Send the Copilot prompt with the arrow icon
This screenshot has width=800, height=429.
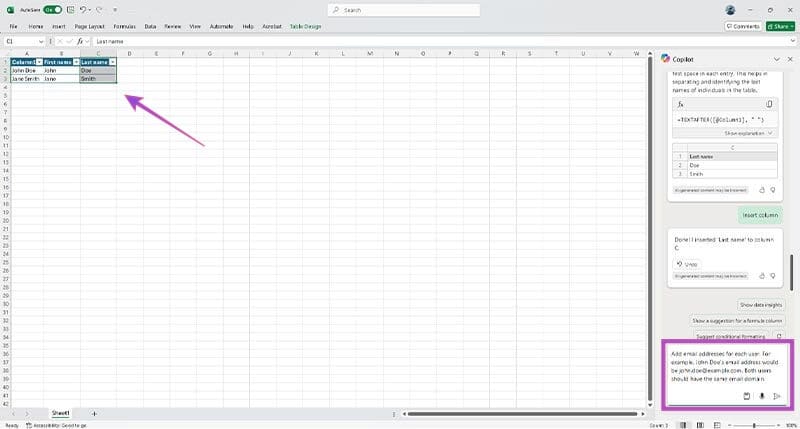point(777,397)
